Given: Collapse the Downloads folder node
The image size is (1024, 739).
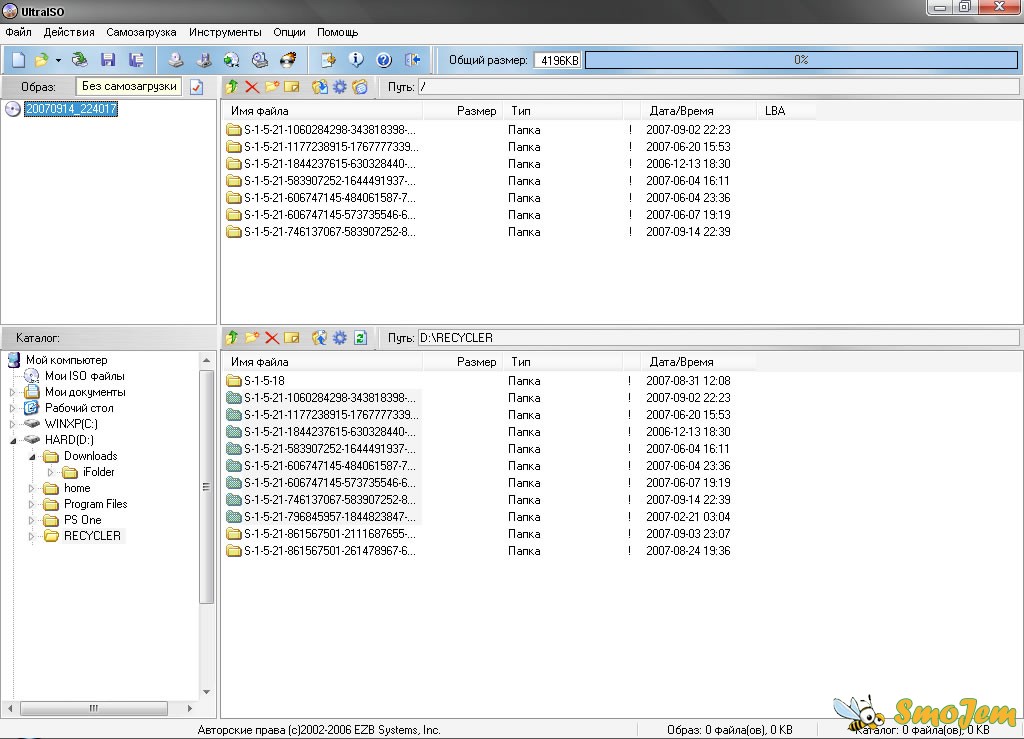Looking at the screenshot, I should 31,456.
